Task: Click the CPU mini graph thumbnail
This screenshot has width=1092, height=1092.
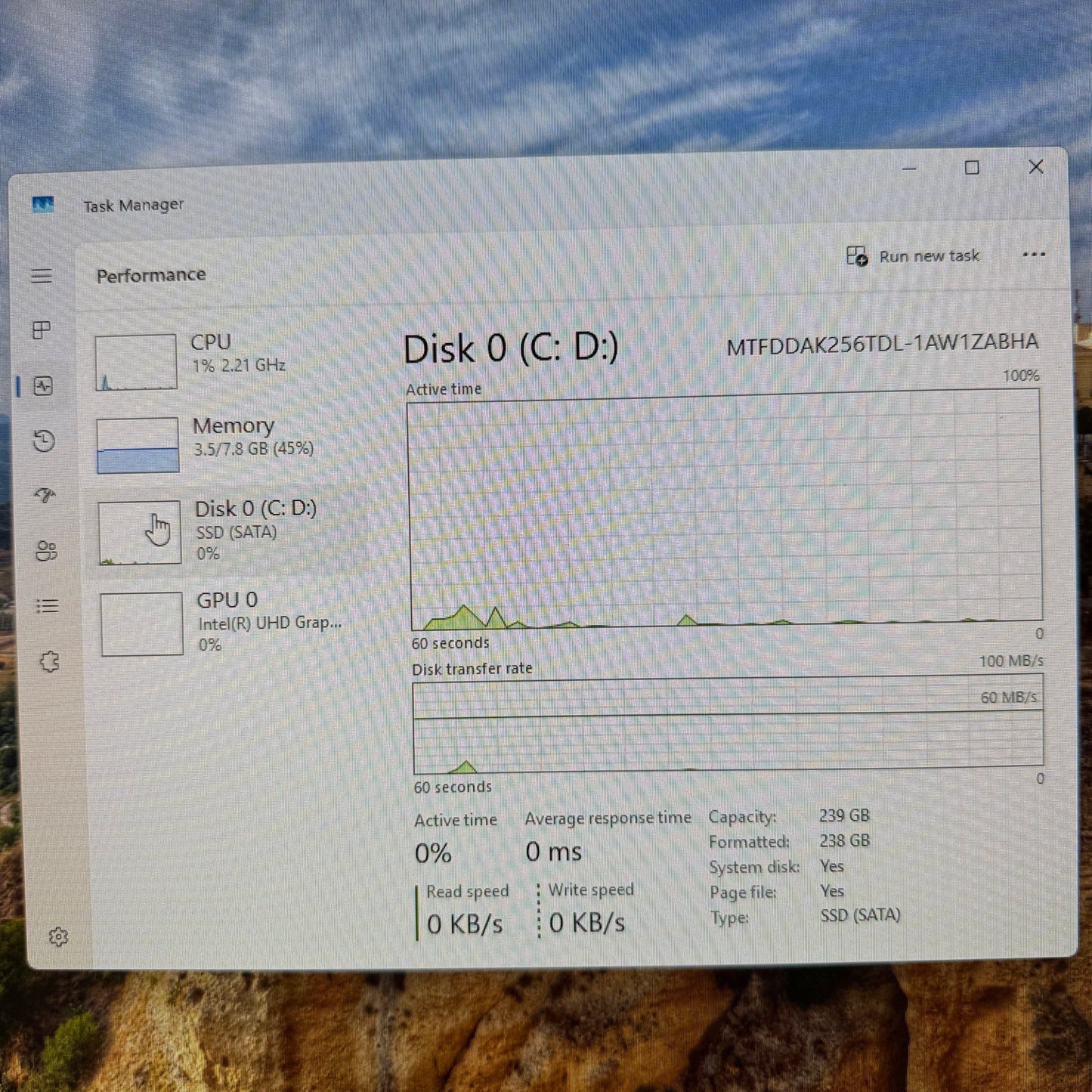Action: coord(136,362)
